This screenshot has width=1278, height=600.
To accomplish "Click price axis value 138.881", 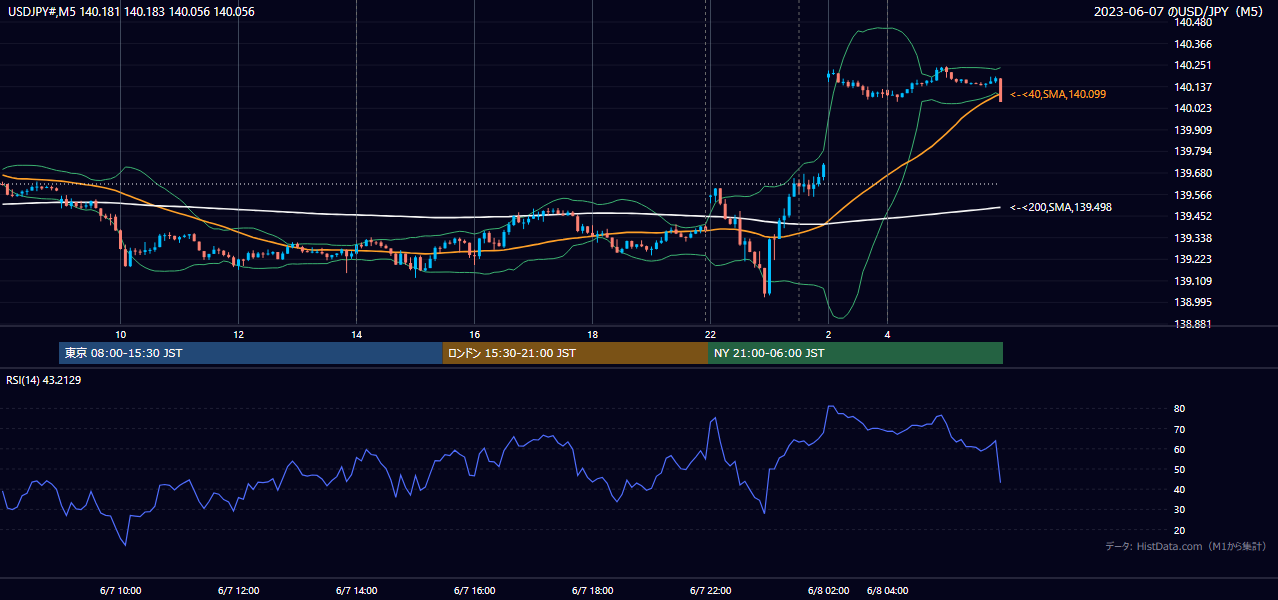I will tap(1191, 324).
